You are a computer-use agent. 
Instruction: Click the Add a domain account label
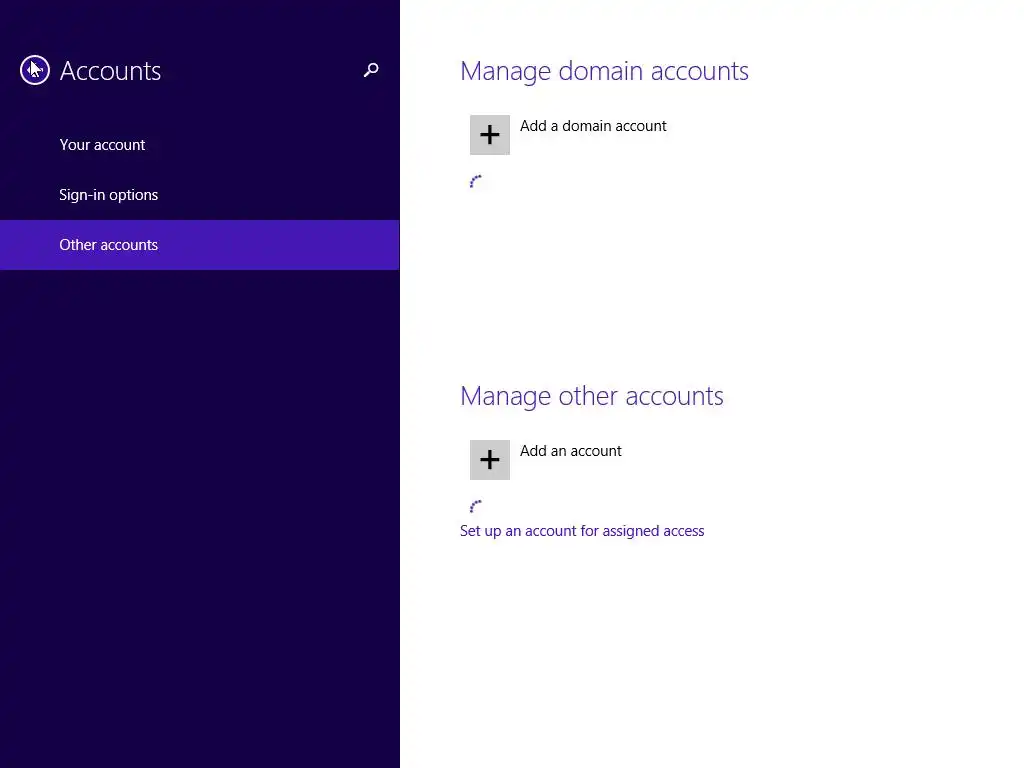tap(593, 126)
